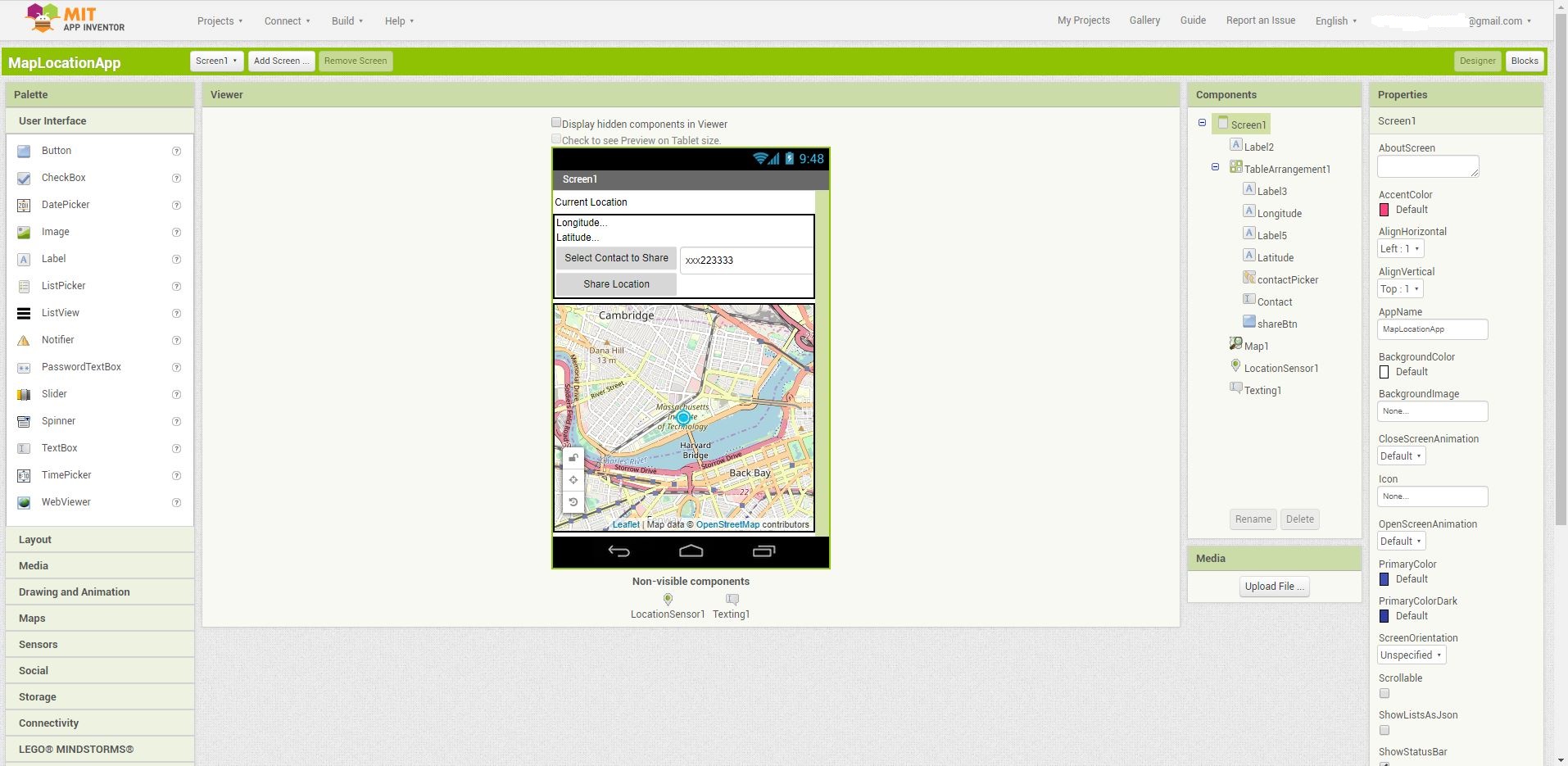
Task: Enable Display hidden components in Viewer
Action: [556, 122]
